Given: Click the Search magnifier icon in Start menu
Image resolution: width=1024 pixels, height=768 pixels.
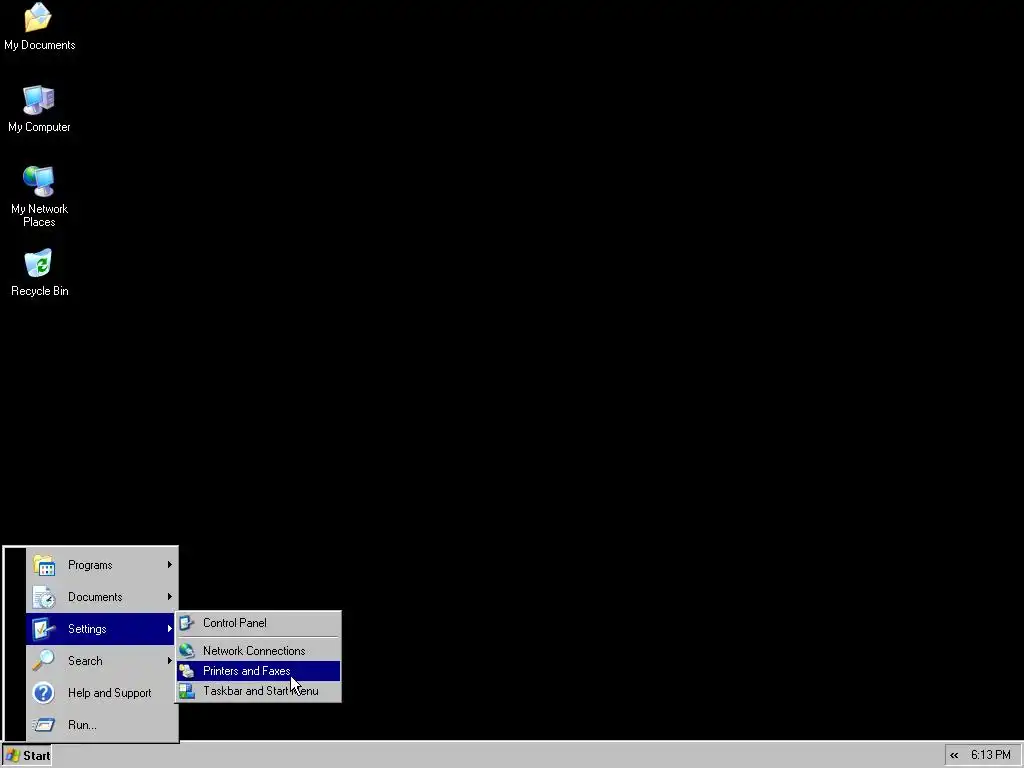Looking at the screenshot, I should (x=44, y=661).
